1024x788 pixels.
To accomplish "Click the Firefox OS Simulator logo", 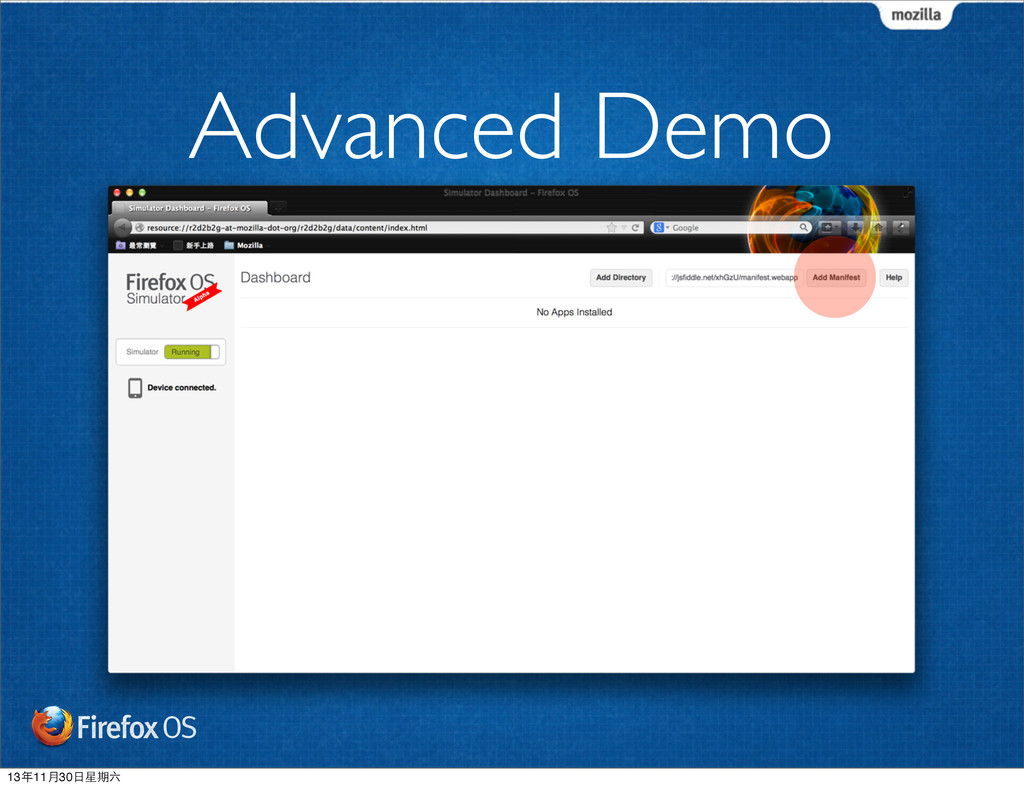I will (x=173, y=291).
